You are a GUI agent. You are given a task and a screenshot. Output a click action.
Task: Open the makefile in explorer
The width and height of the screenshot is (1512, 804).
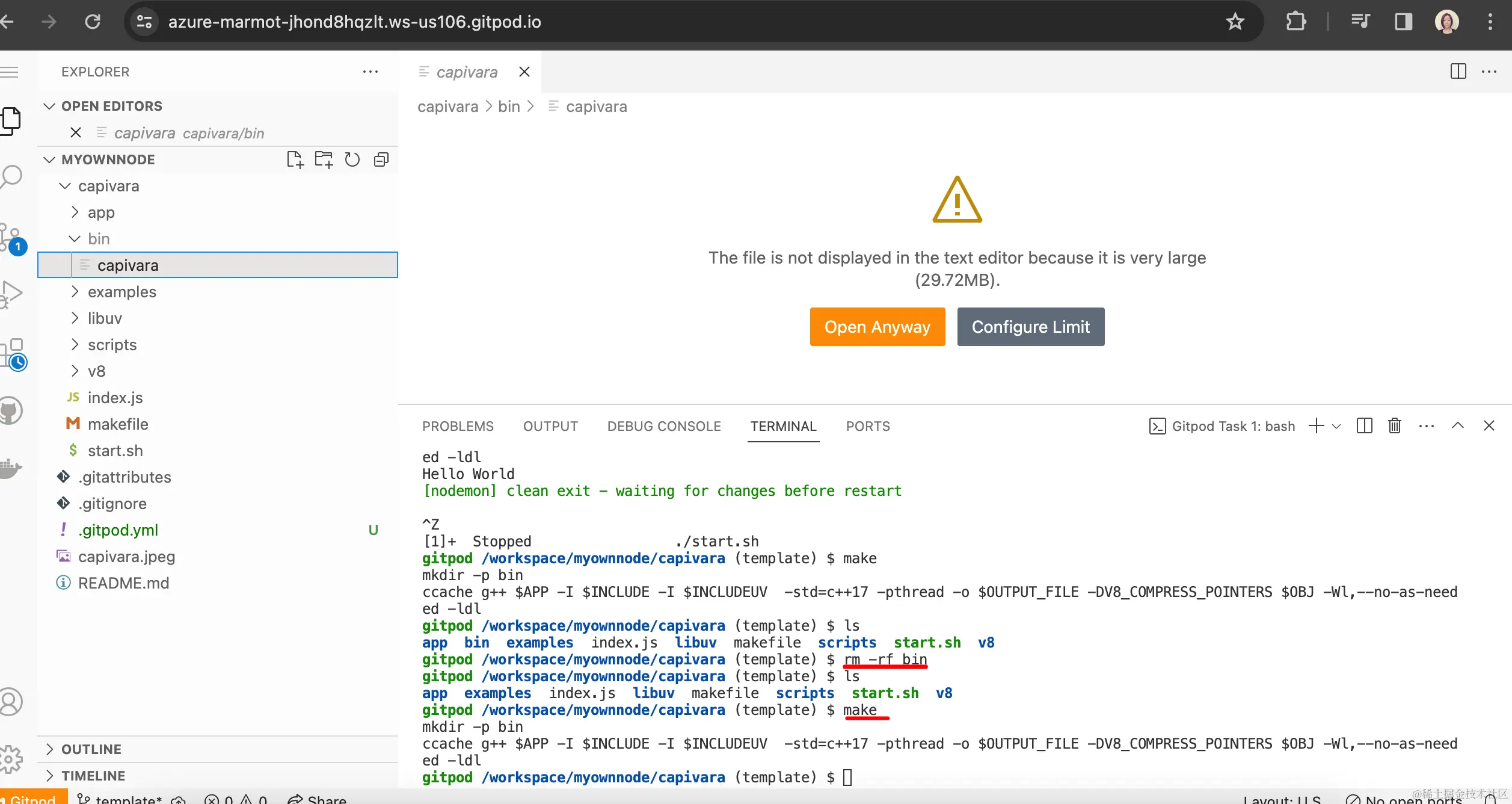click(x=118, y=424)
